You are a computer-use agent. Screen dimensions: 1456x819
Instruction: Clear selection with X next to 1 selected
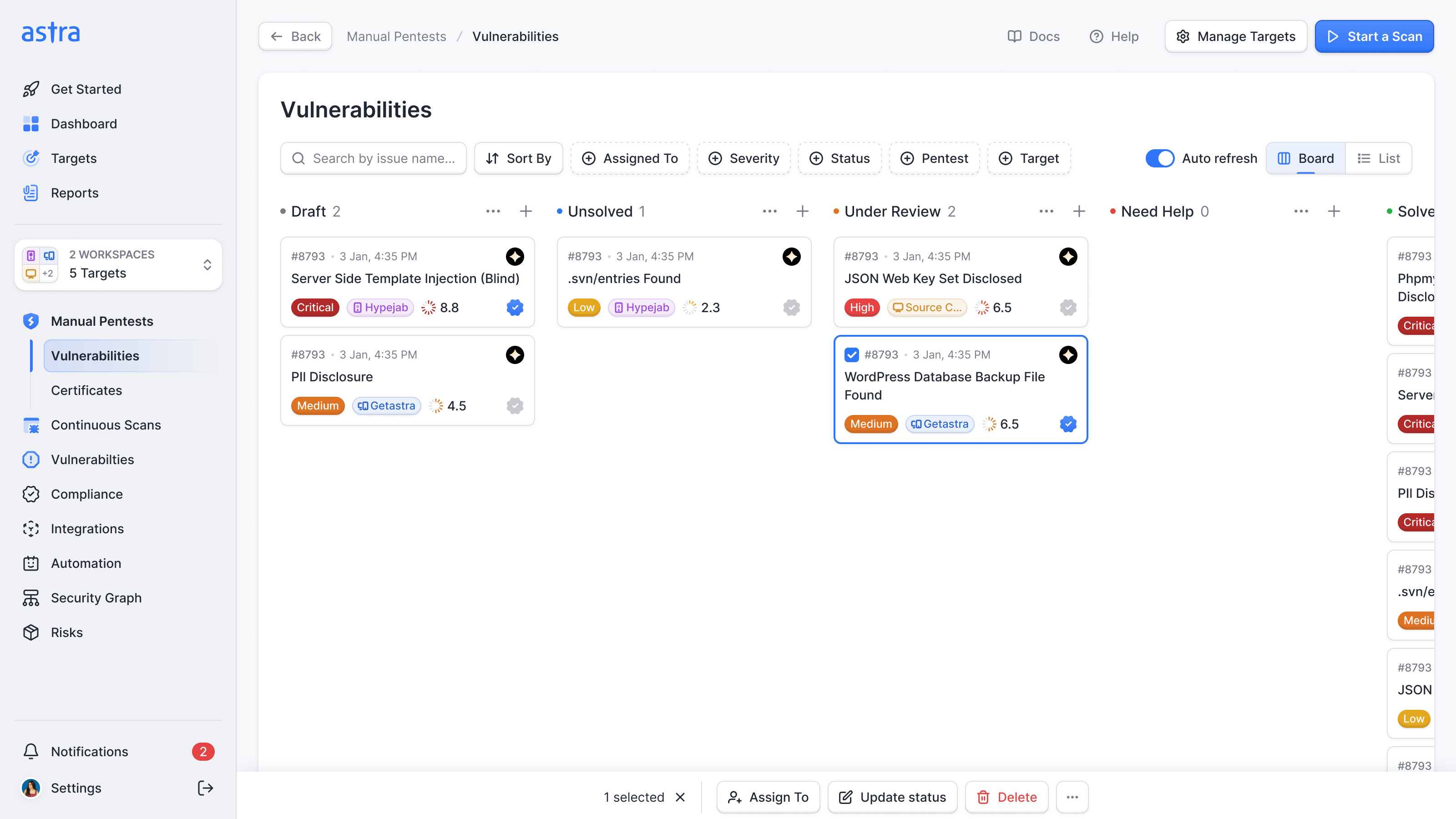(x=681, y=797)
